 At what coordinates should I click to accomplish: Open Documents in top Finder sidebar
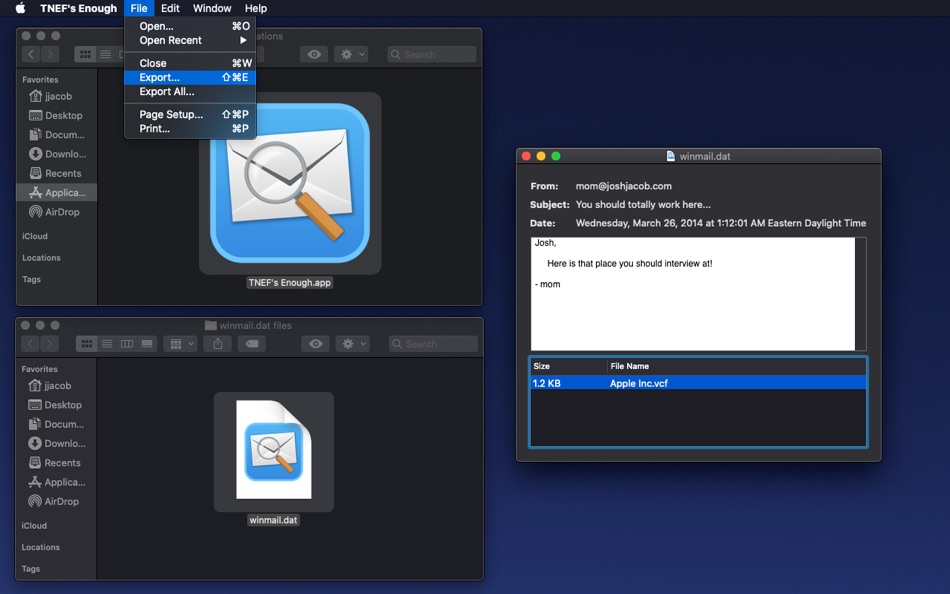pos(56,135)
